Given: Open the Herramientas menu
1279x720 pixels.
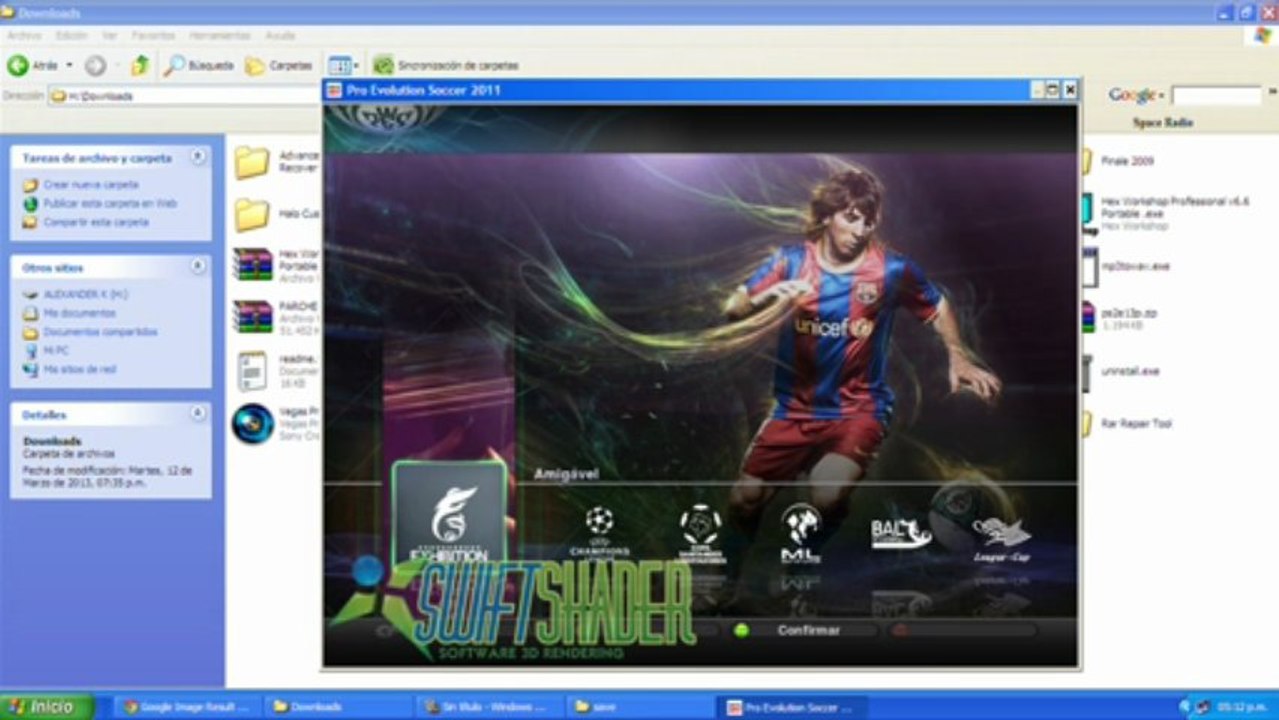Looking at the screenshot, I should pyautogui.click(x=219, y=35).
